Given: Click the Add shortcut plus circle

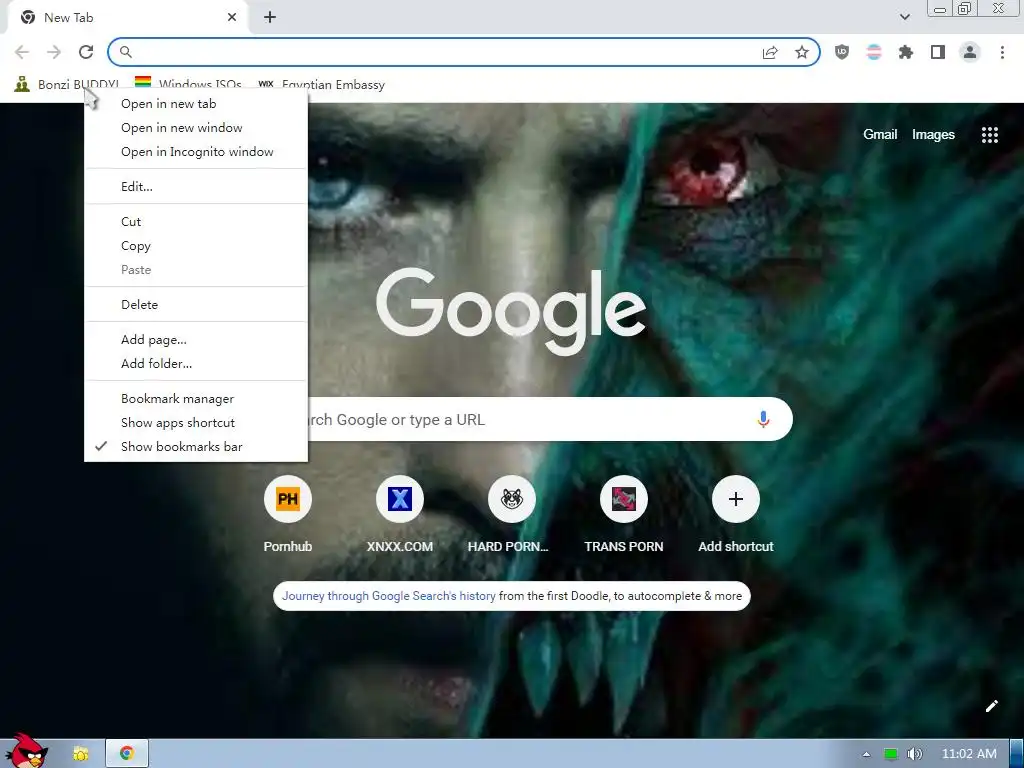Looking at the screenshot, I should 735,499.
